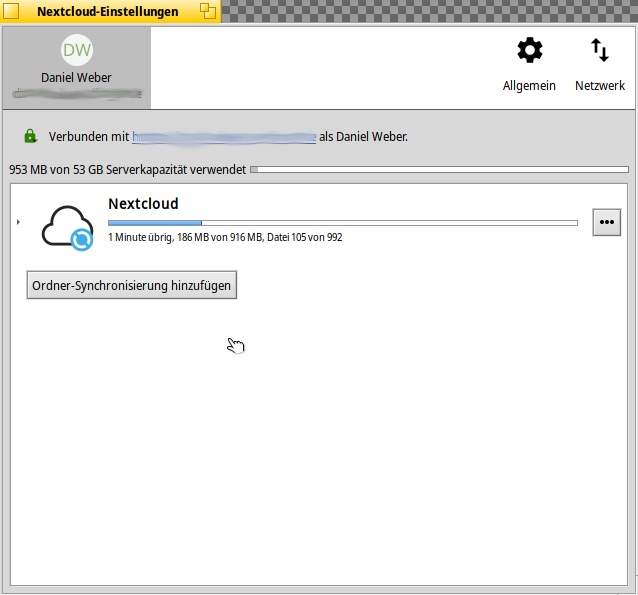Click the Nextcloud-Einstellungen window title

107,12
